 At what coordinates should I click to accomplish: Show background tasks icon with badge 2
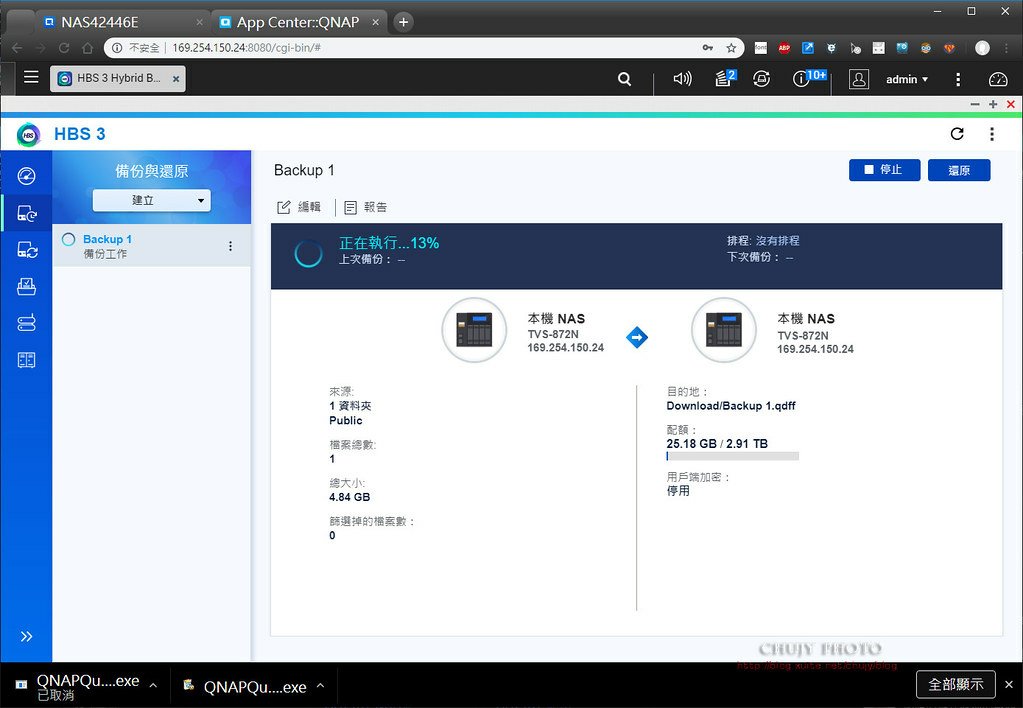[x=725, y=78]
